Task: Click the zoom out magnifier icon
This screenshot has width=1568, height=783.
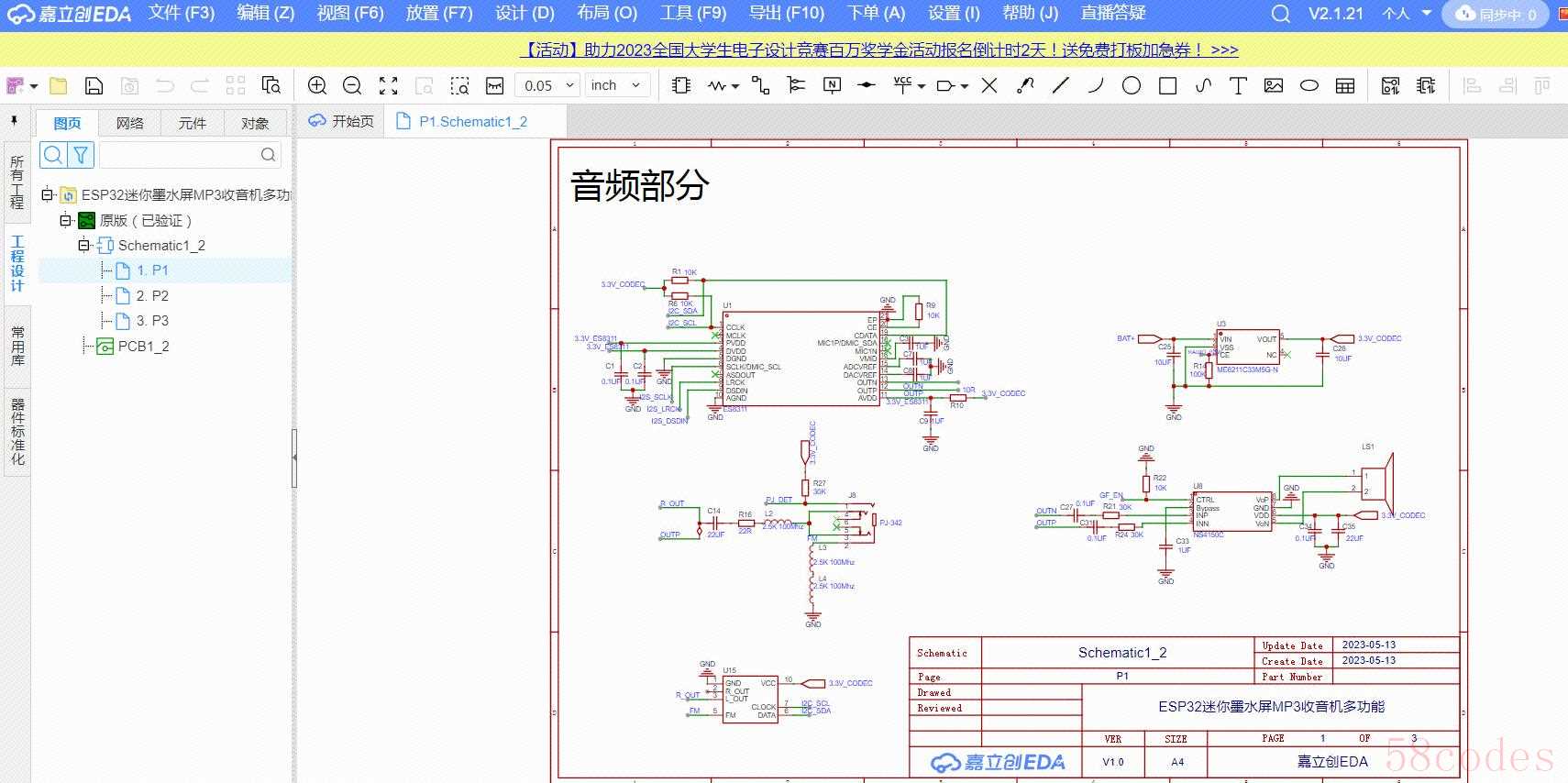Action: (352, 85)
